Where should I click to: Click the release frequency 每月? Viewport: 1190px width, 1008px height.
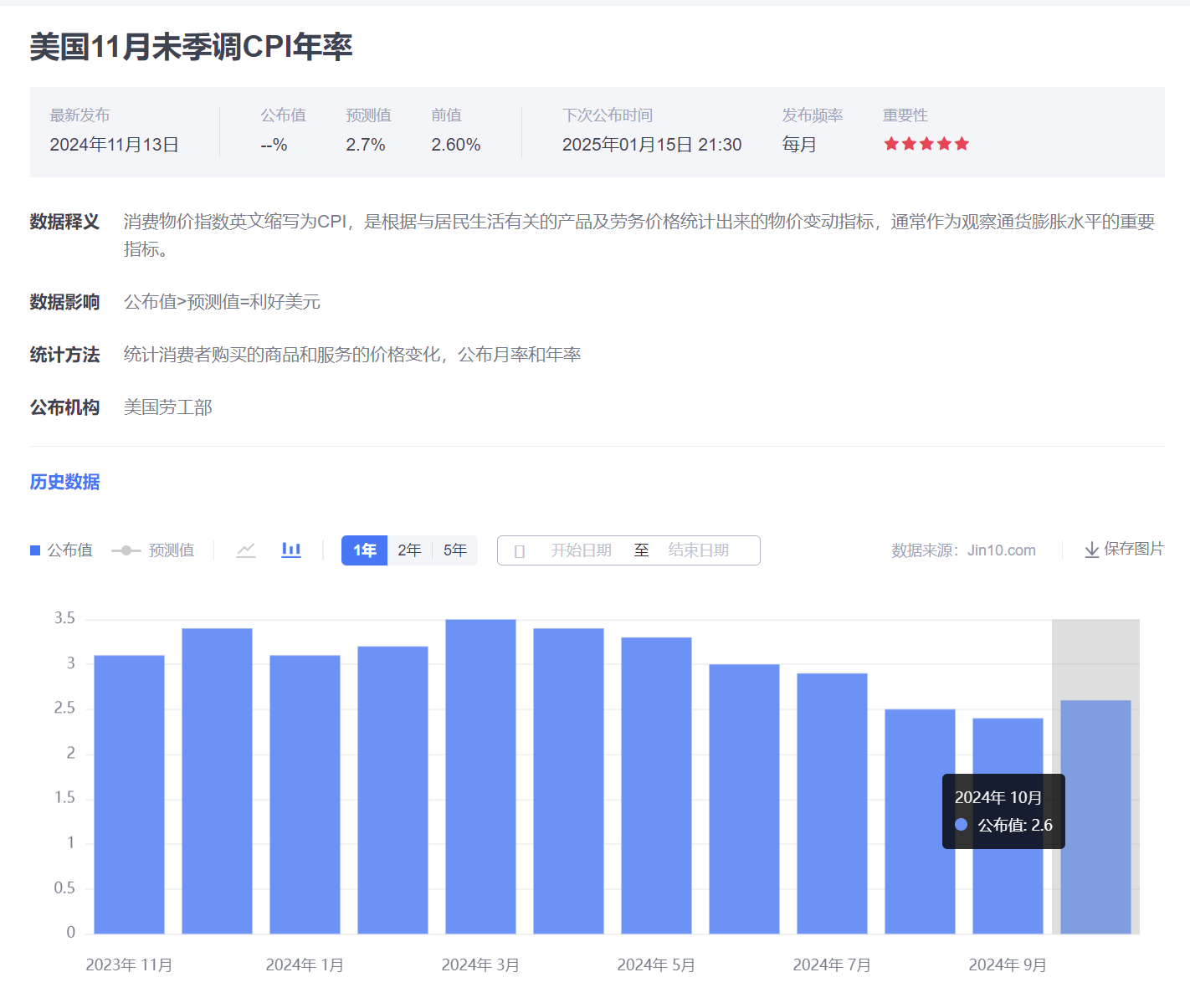tap(799, 145)
